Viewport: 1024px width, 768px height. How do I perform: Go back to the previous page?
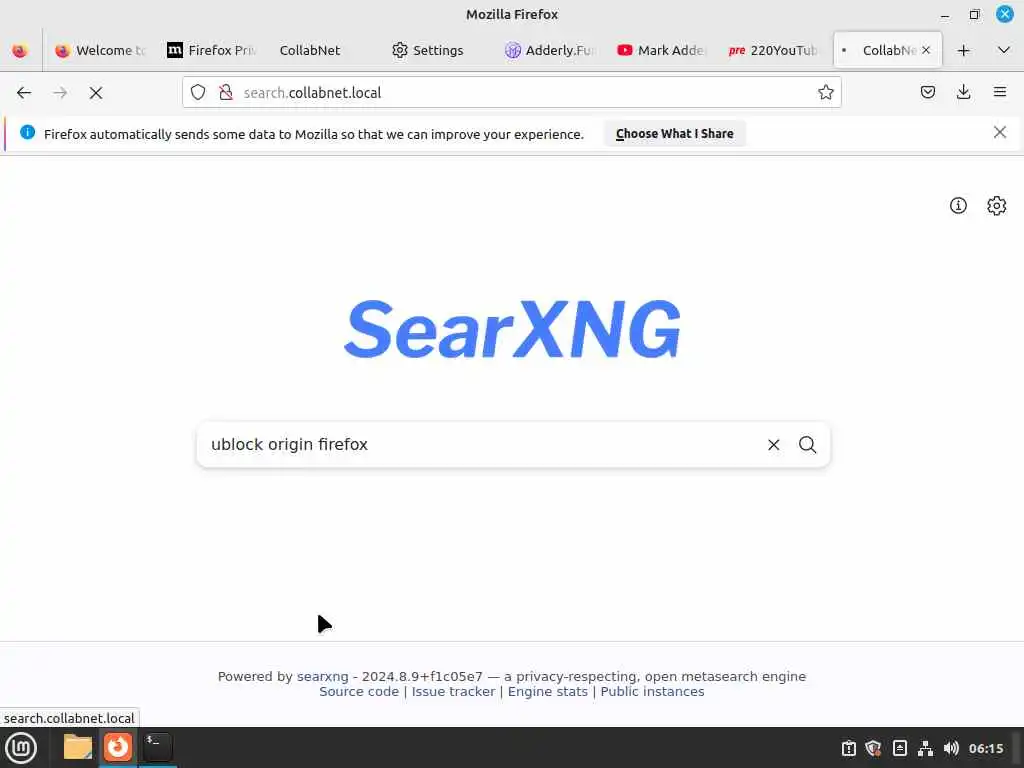click(x=24, y=93)
